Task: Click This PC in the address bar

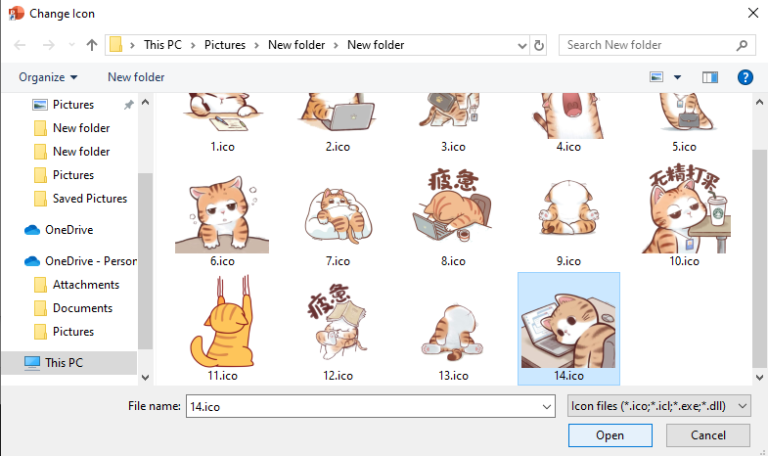Action: 163,45
